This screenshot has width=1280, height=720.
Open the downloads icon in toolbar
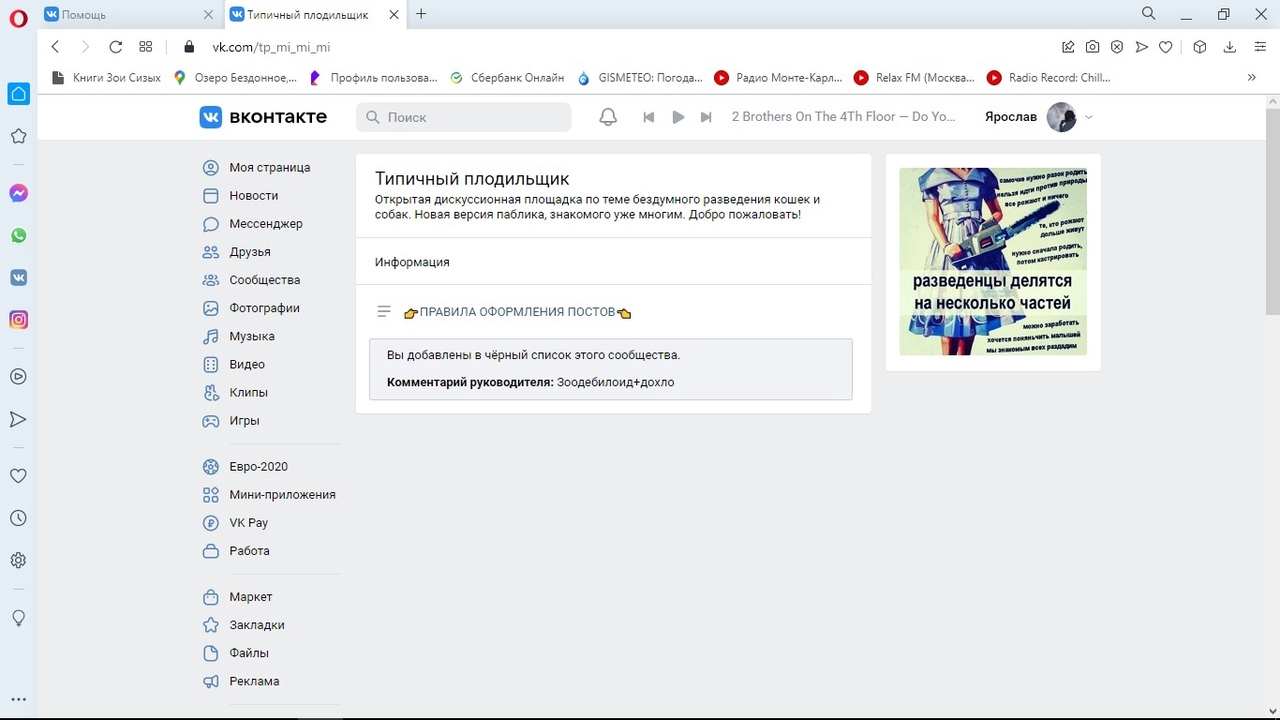[x=1230, y=47]
